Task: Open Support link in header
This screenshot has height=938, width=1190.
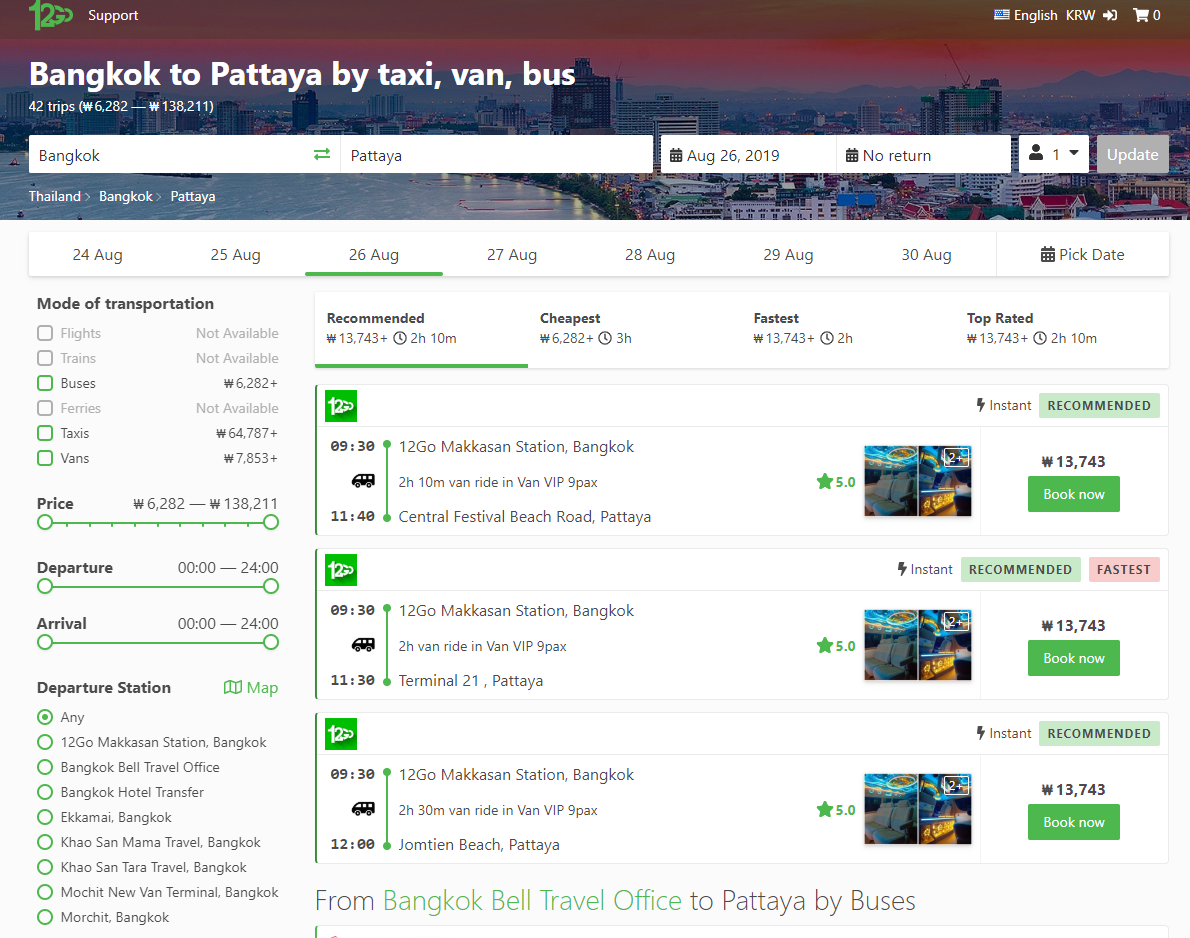Action: [113, 15]
